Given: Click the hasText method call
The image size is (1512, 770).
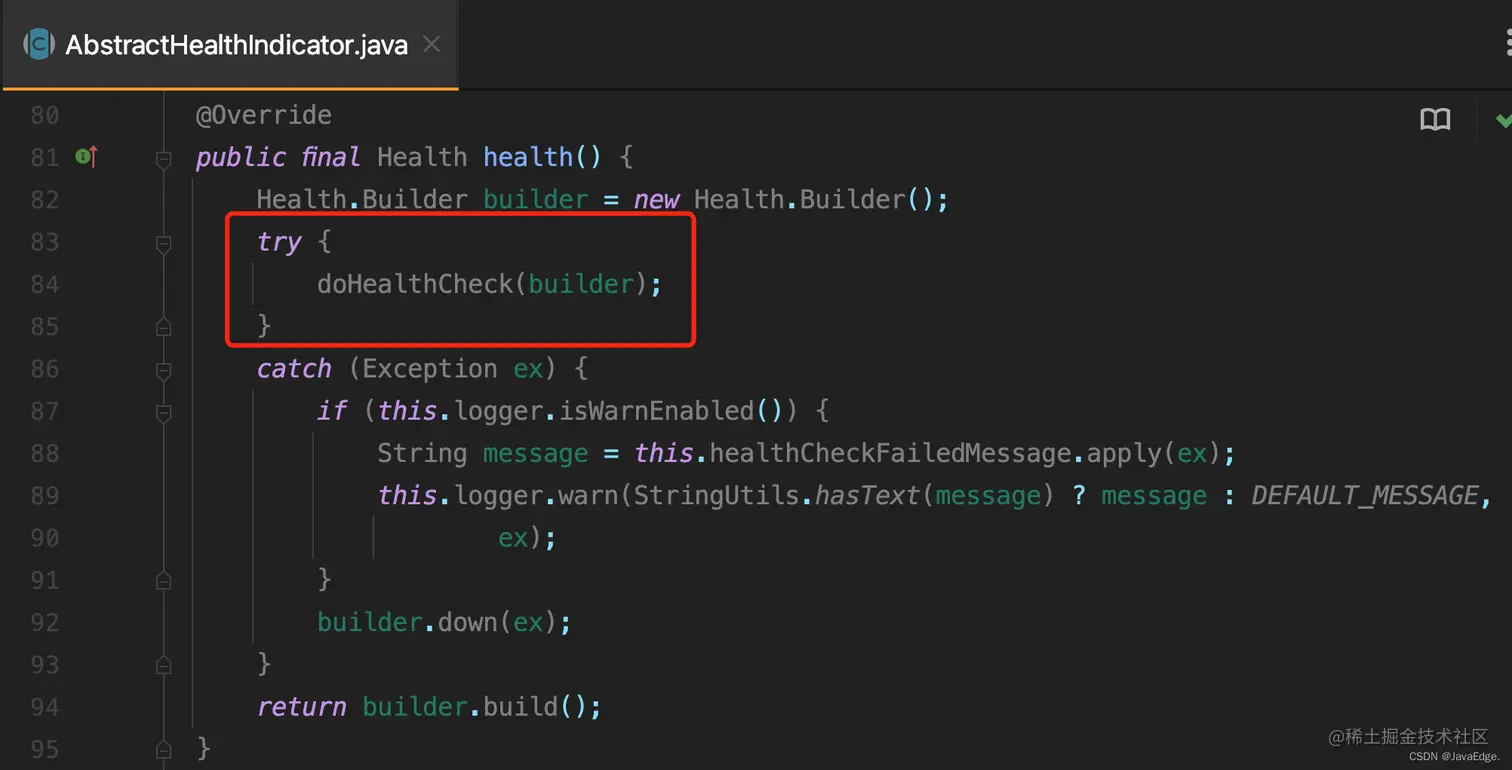Looking at the screenshot, I should tap(867, 495).
